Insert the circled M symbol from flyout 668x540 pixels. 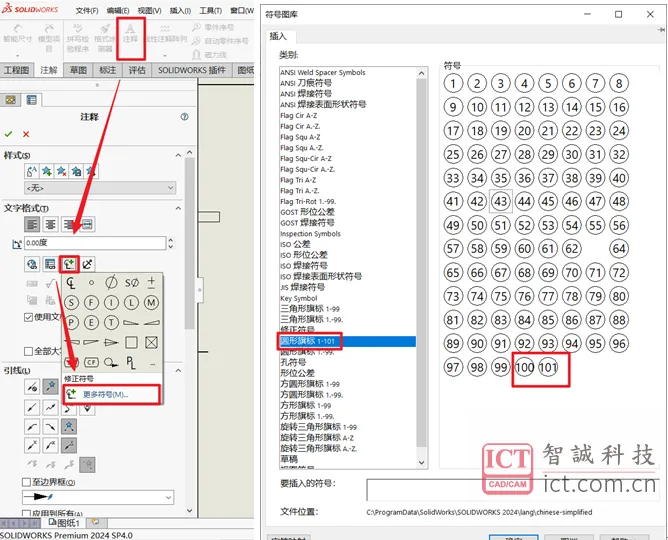pos(151,302)
